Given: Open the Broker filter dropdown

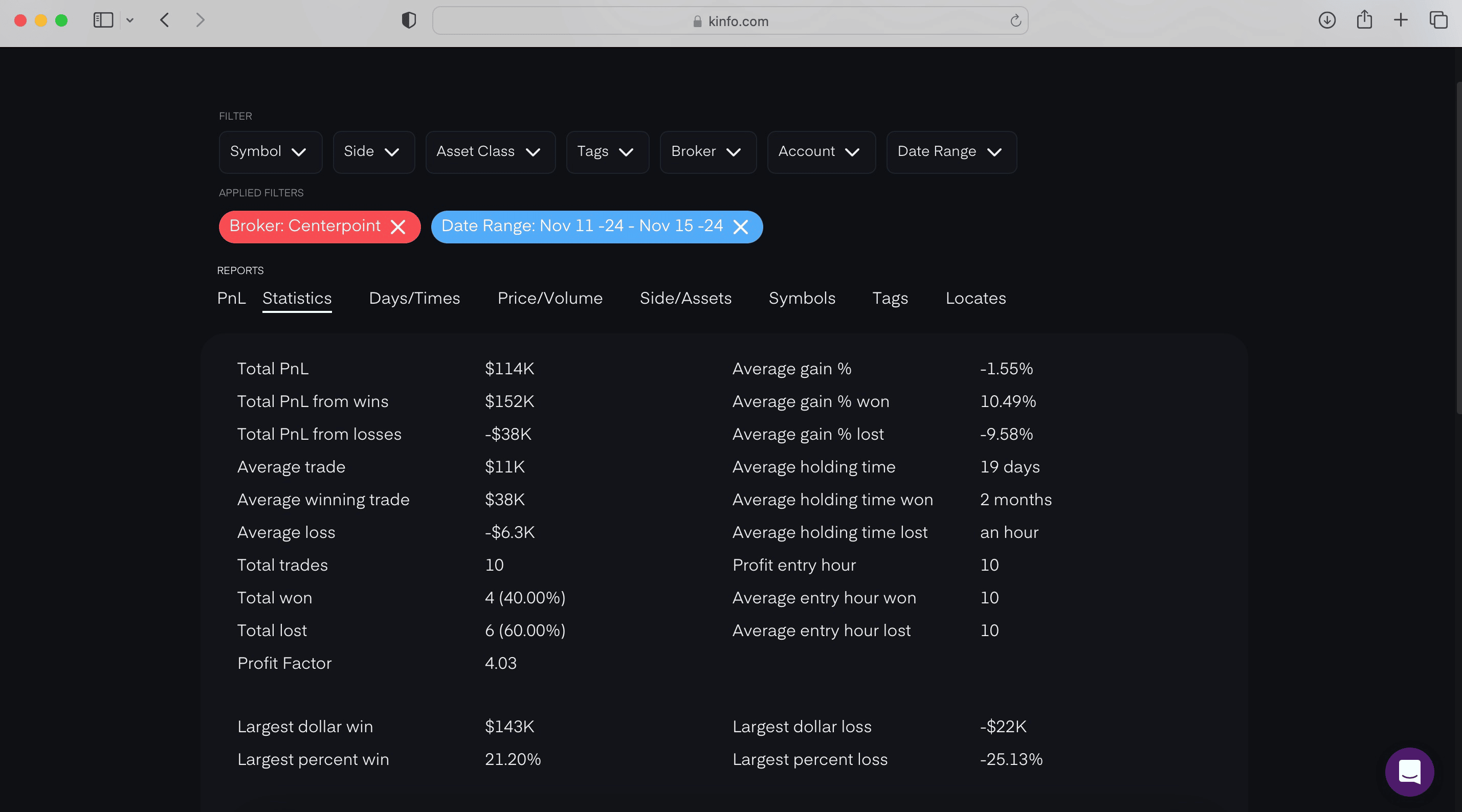Looking at the screenshot, I should pos(707,152).
